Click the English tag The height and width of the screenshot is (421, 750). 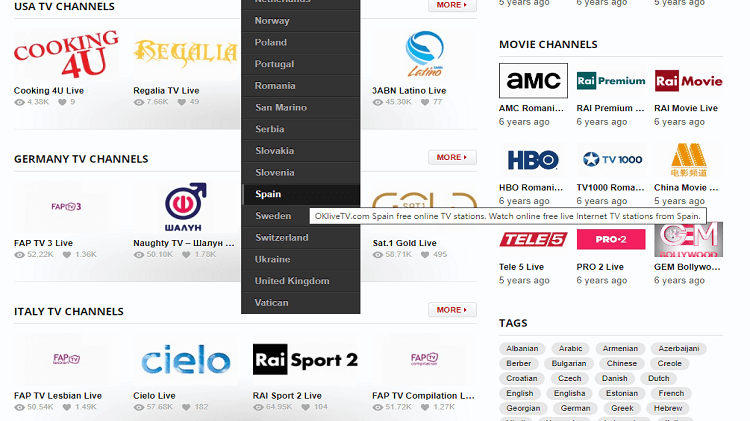click(520, 393)
